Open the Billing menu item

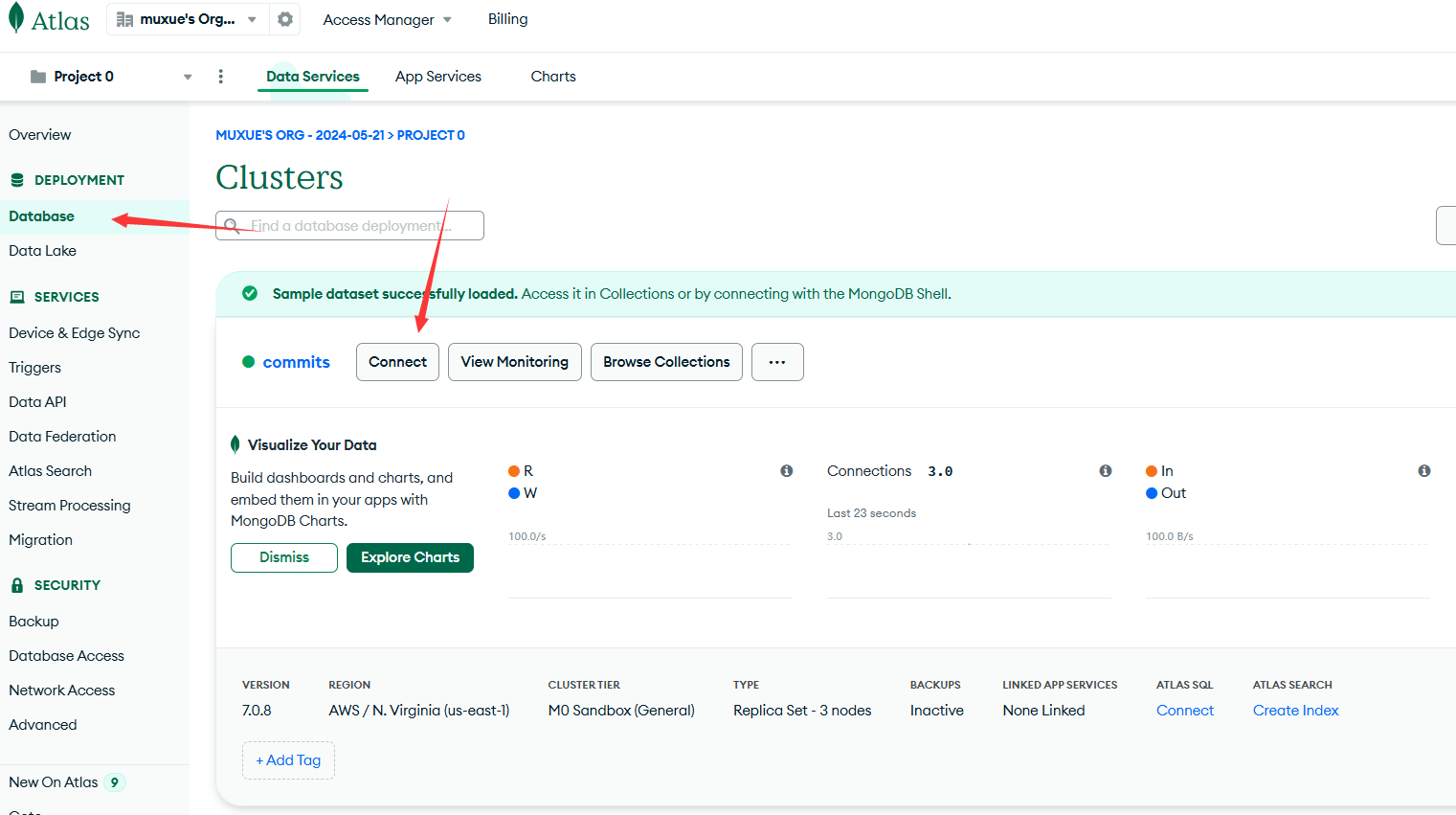(508, 19)
